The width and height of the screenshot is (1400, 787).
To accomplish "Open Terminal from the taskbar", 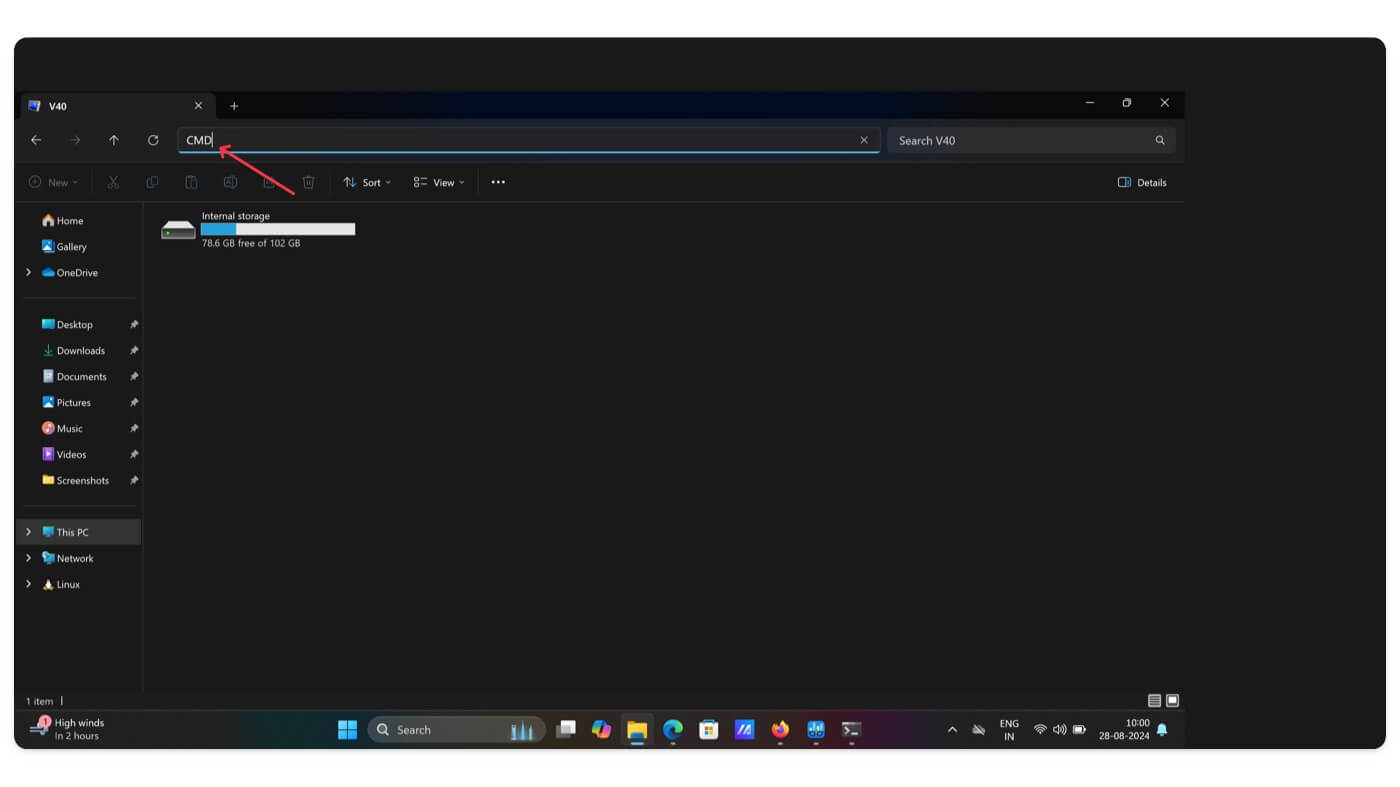I will point(851,730).
